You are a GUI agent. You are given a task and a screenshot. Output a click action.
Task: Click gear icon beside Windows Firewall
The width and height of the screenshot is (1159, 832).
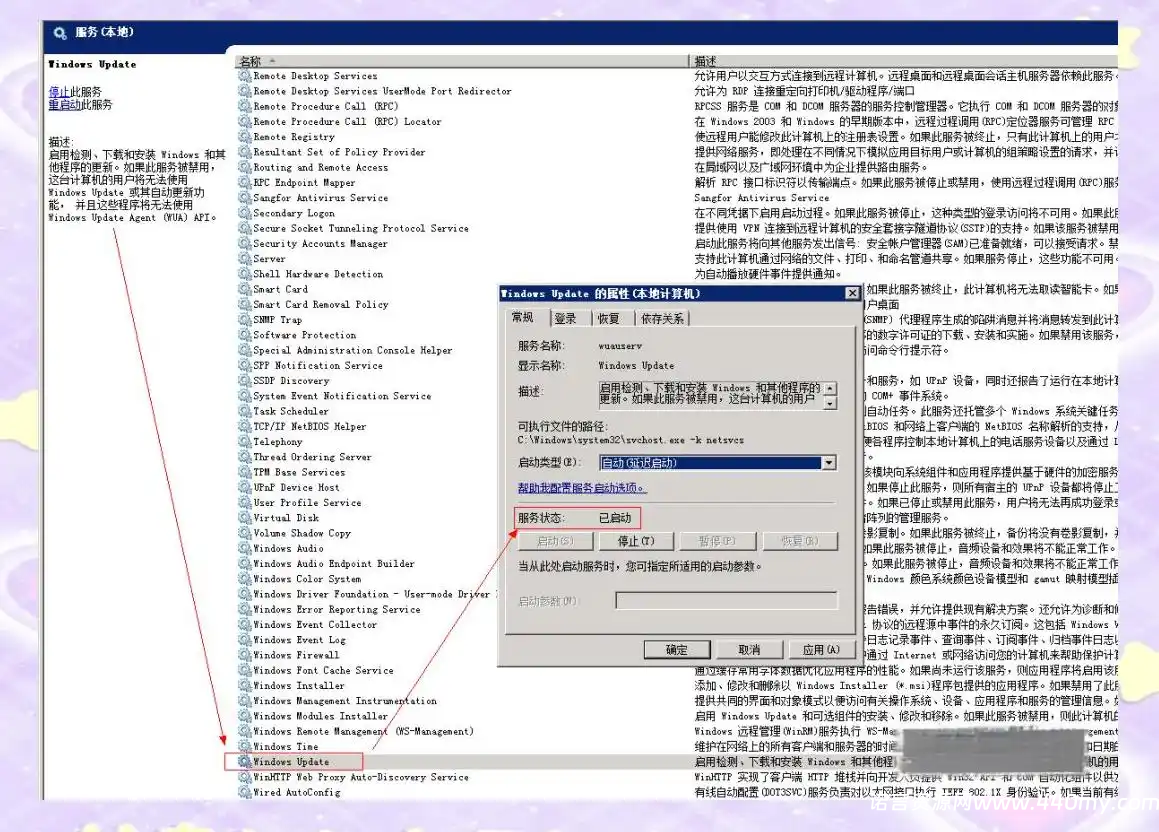point(244,655)
